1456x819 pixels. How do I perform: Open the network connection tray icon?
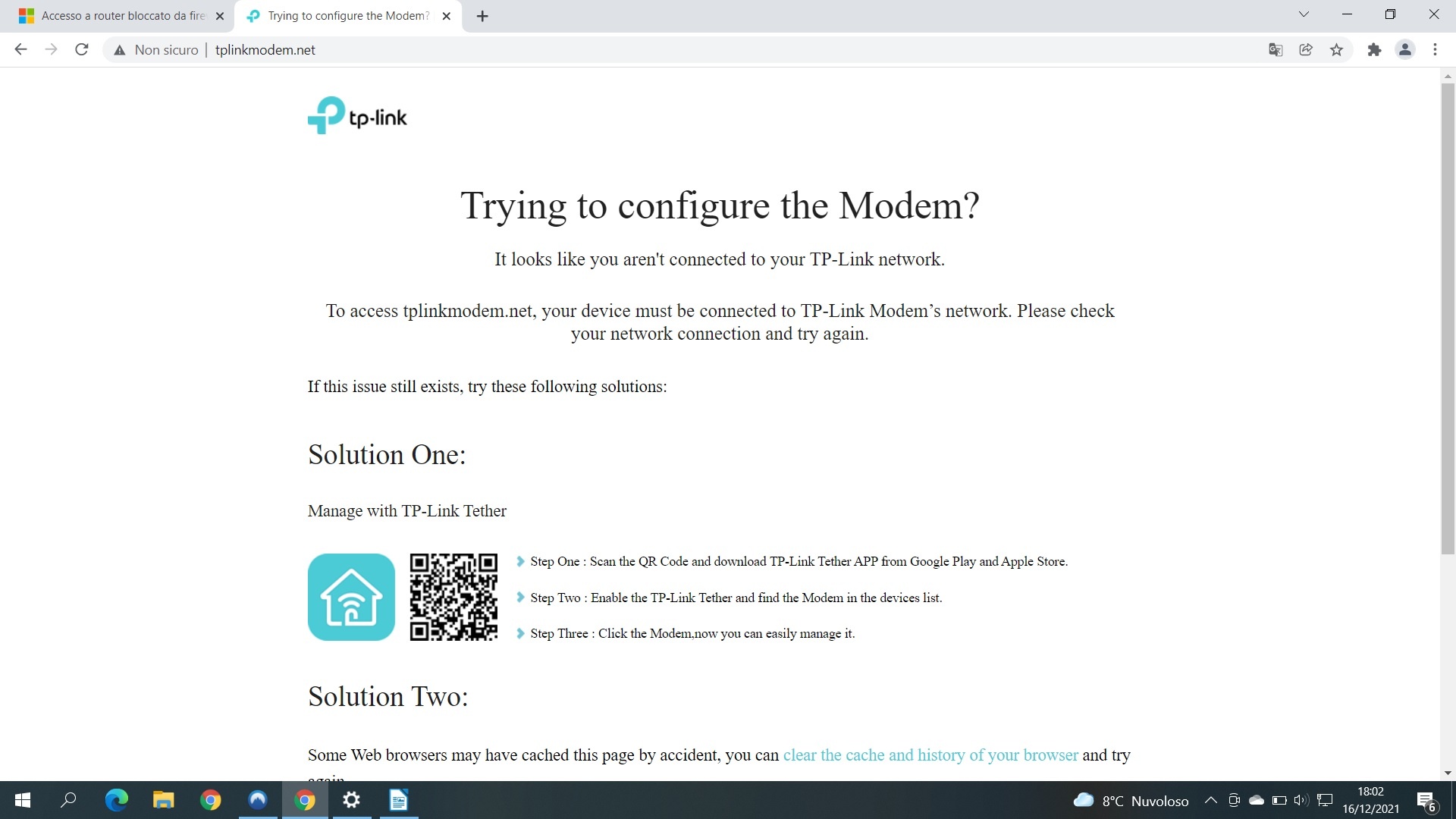[1325, 800]
